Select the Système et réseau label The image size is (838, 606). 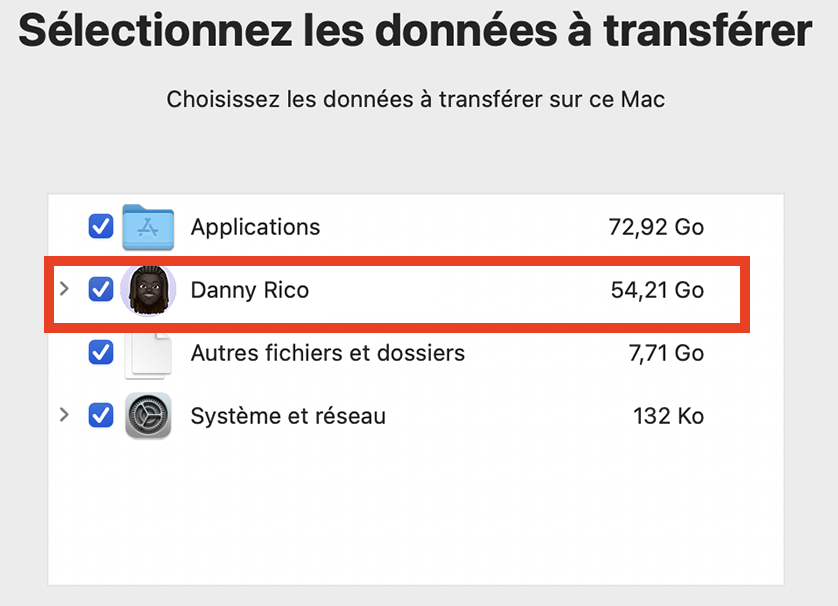288,416
